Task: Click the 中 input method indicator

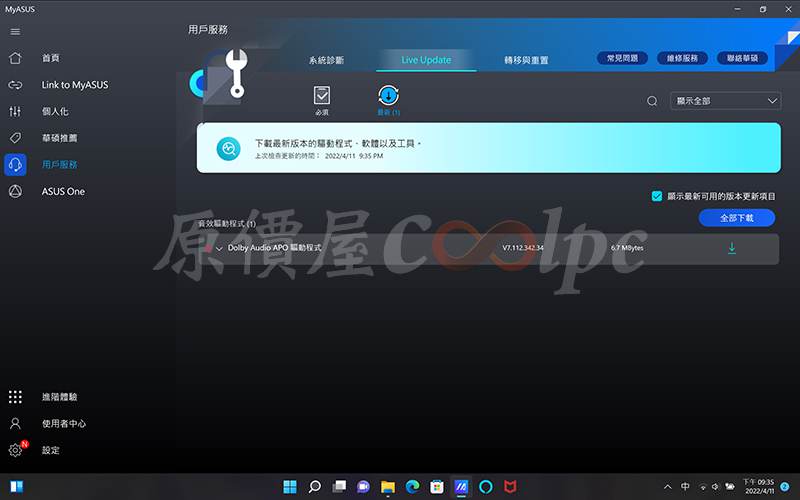Action: click(685, 487)
